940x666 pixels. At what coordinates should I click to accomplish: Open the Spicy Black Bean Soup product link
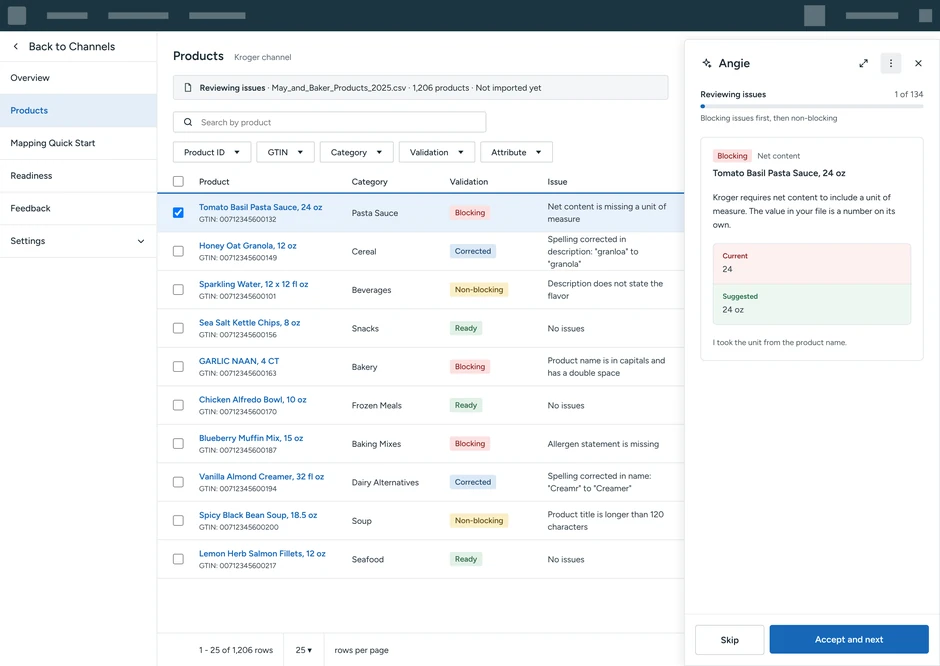pos(258,515)
